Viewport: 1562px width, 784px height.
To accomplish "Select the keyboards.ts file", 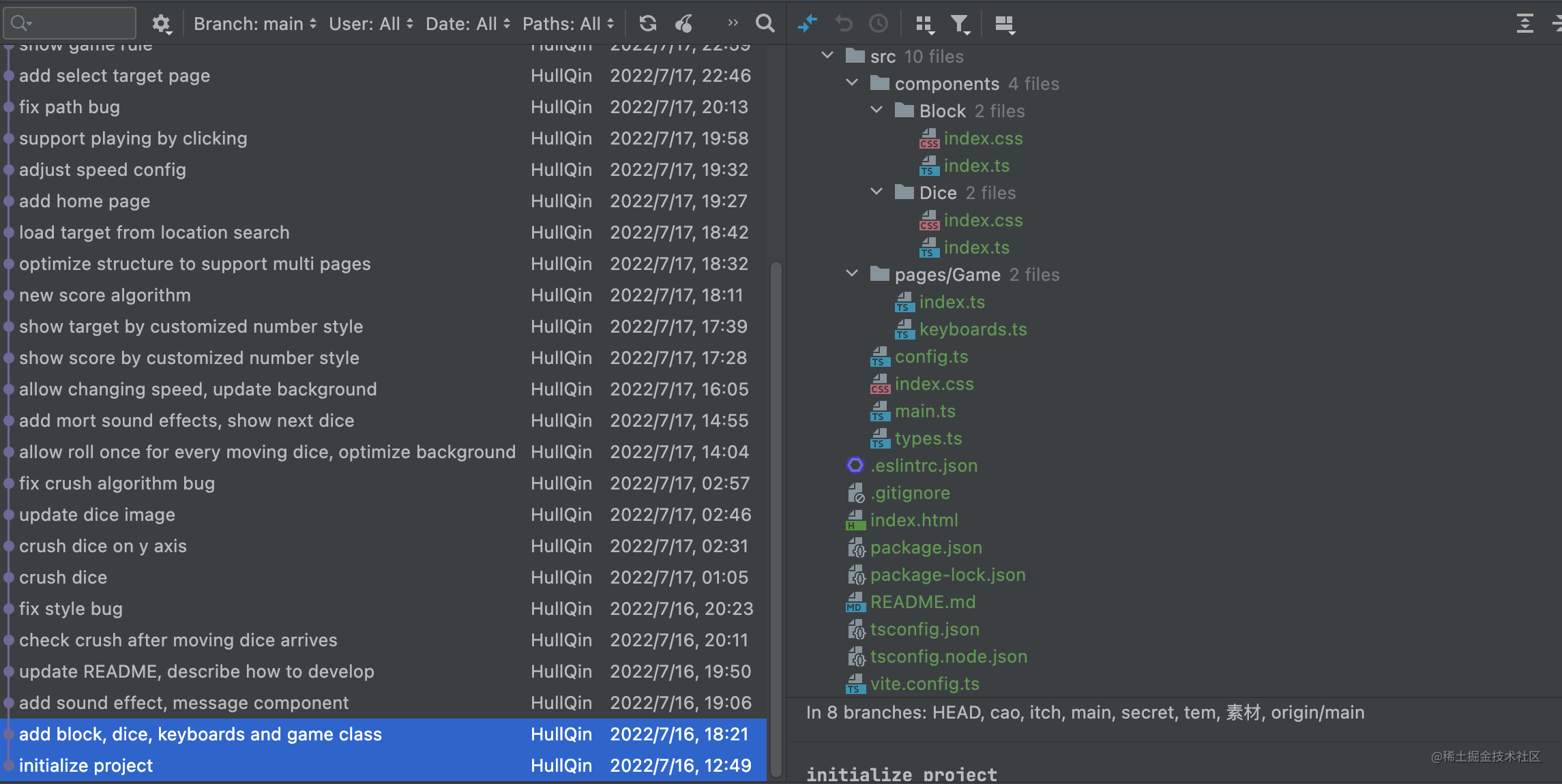I will click(973, 329).
